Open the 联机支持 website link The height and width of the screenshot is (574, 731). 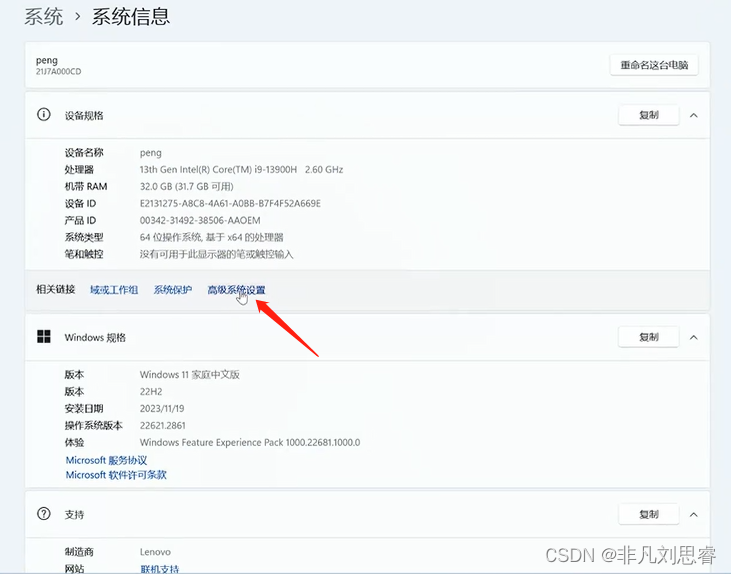pyautogui.click(x=159, y=569)
